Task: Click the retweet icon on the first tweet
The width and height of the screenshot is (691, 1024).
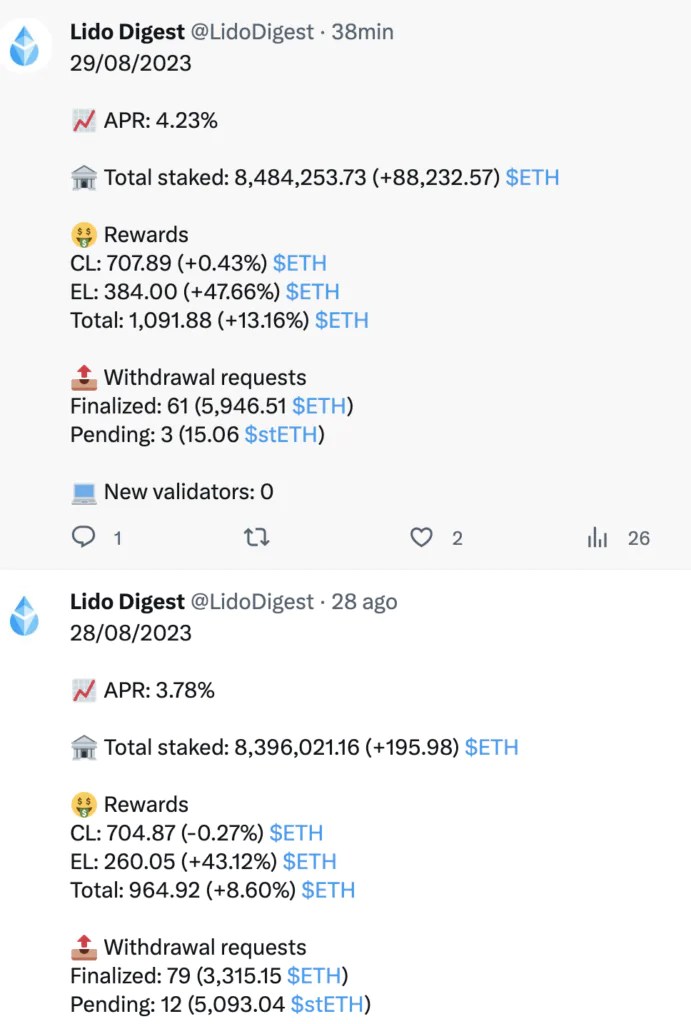Action: [x=256, y=537]
